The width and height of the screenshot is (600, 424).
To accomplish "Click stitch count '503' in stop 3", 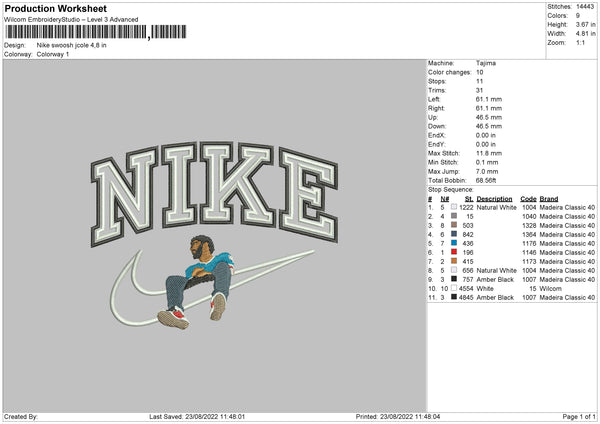I will (468, 225).
